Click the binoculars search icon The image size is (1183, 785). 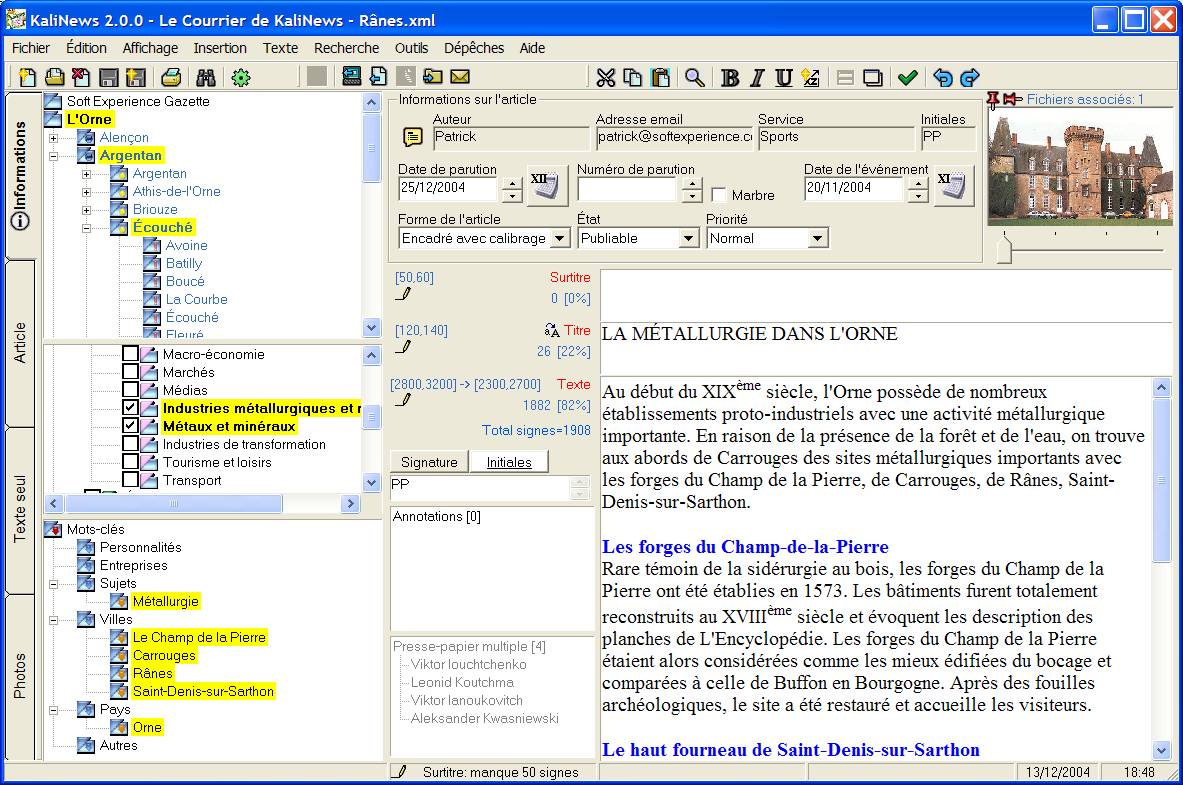pyautogui.click(x=206, y=77)
